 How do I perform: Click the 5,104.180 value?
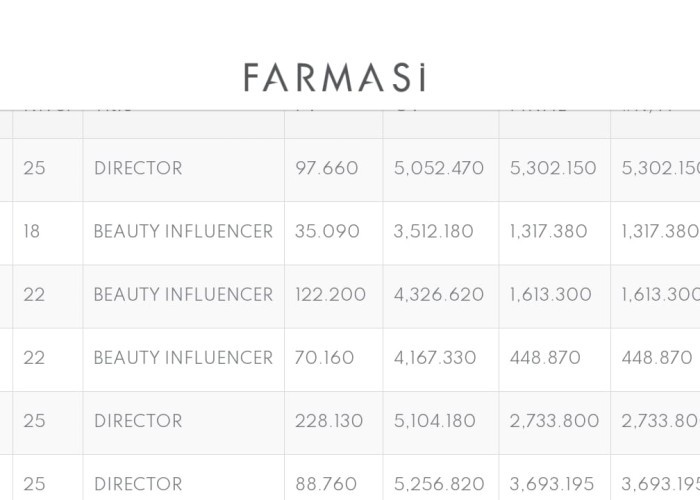437,421
